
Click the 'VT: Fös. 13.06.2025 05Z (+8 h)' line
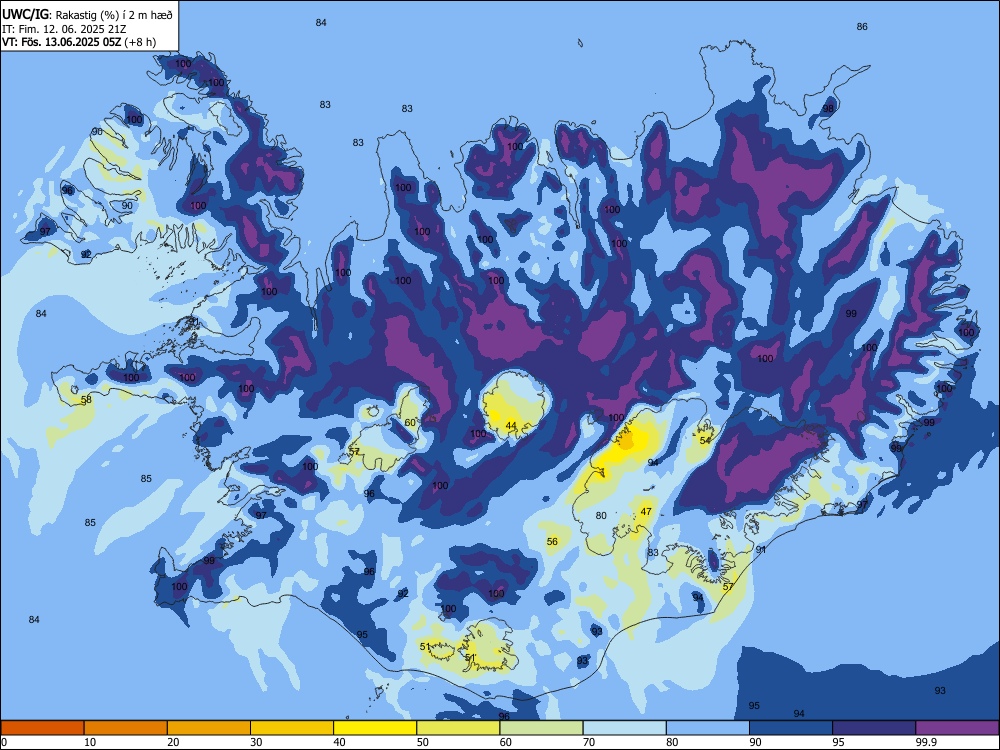pos(78,42)
